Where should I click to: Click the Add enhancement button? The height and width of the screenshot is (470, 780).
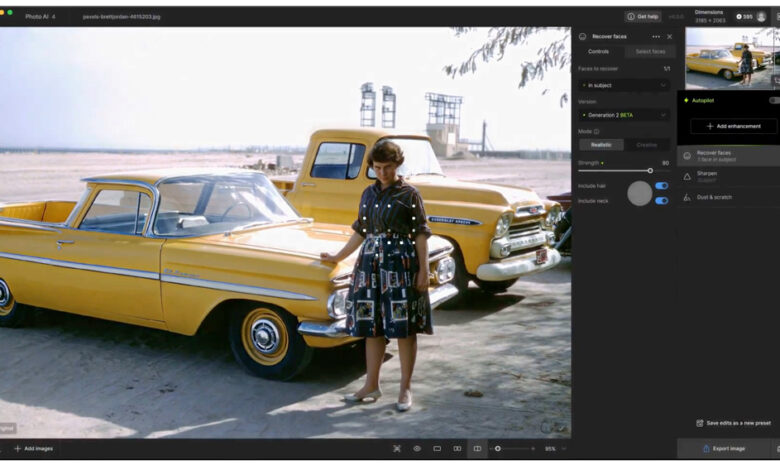pos(733,126)
